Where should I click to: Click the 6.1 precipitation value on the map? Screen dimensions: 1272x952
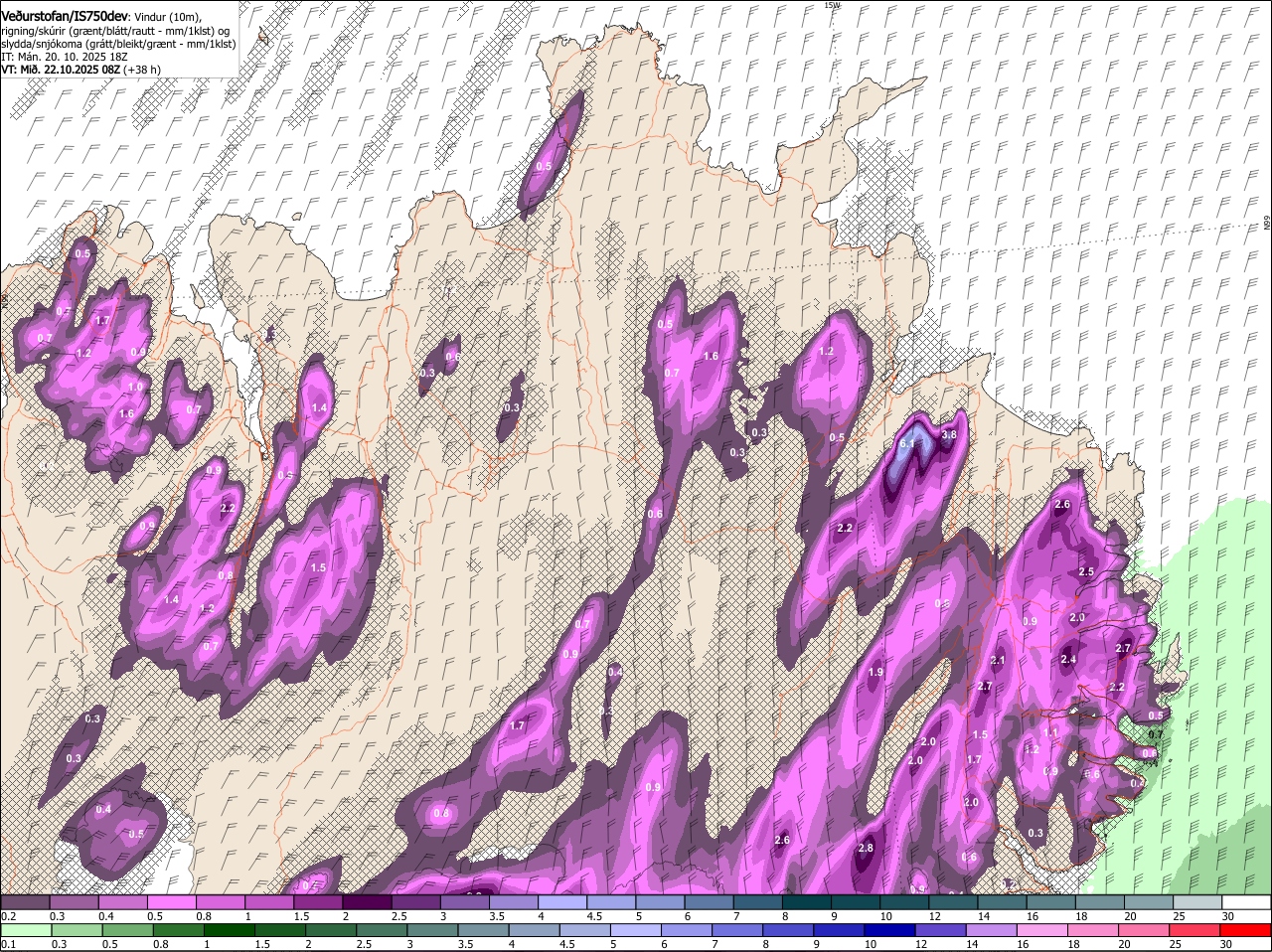click(x=907, y=444)
